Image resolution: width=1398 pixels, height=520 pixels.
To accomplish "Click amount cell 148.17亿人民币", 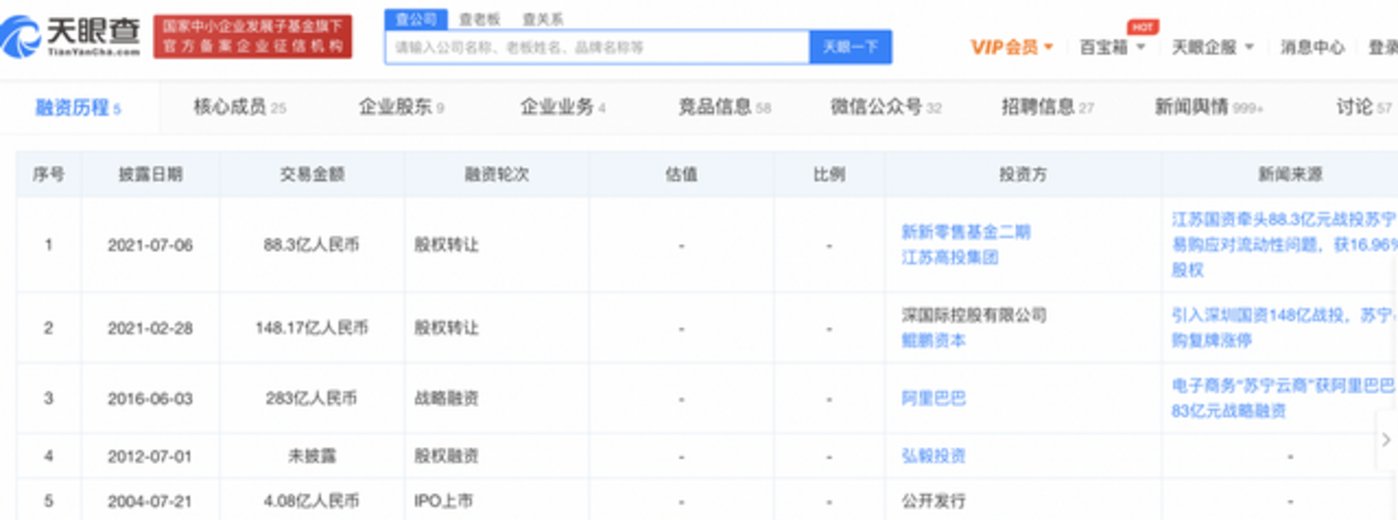I will coord(312,328).
